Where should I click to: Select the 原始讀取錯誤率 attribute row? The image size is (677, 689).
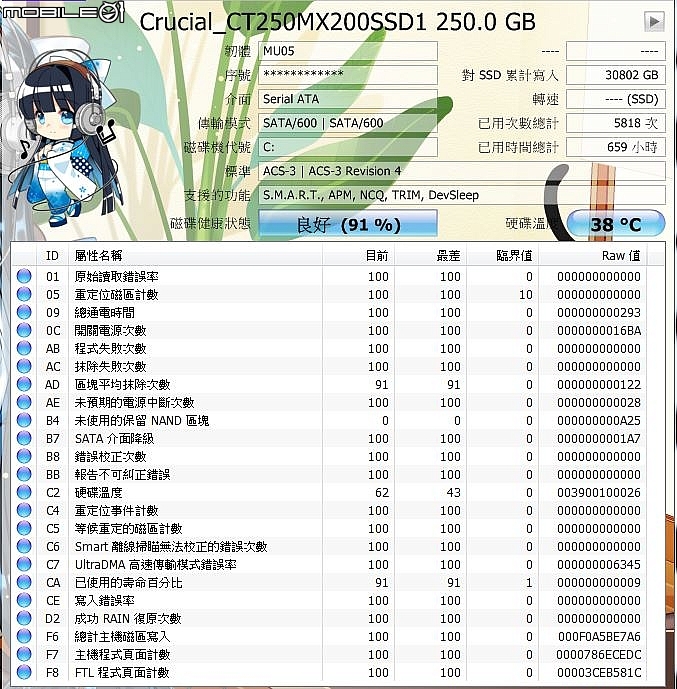[329, 276]
